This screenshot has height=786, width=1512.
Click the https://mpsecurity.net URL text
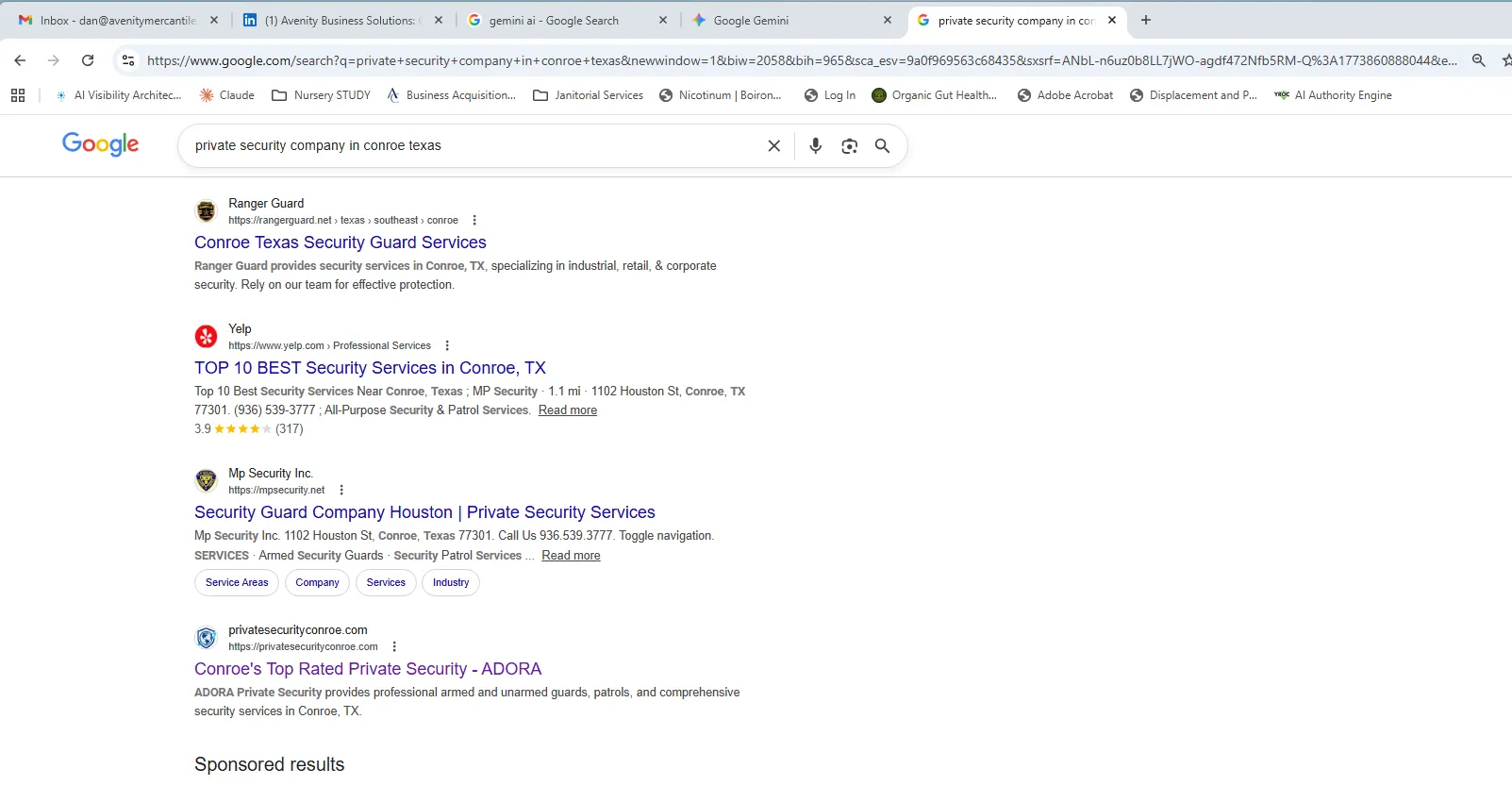(x=276, y=490)
